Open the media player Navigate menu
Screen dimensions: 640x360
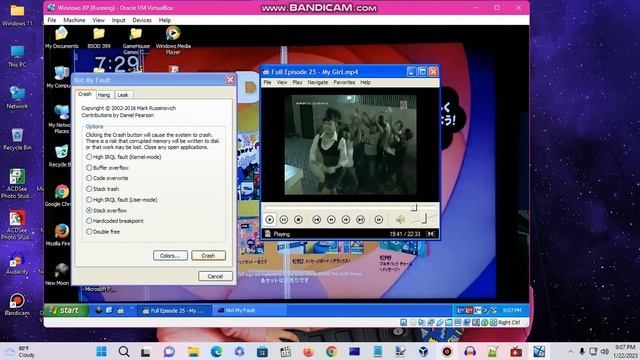[318, 82]
